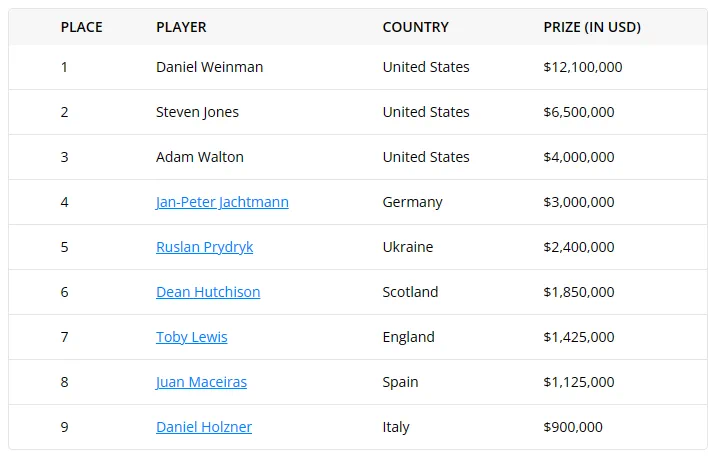Click the COUNTRY column header
Viewport: 717px width, 459px height.
(415, 27)
